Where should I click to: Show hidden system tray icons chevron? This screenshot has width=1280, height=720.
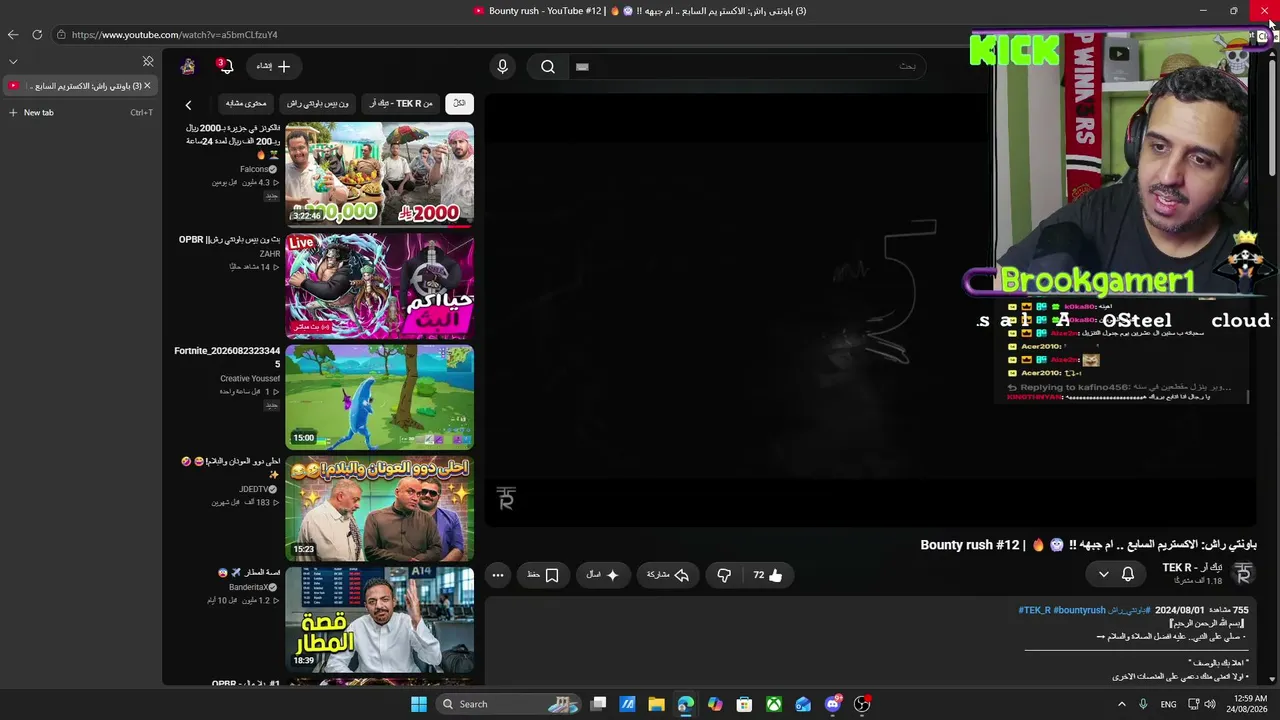click(1120, 704)
